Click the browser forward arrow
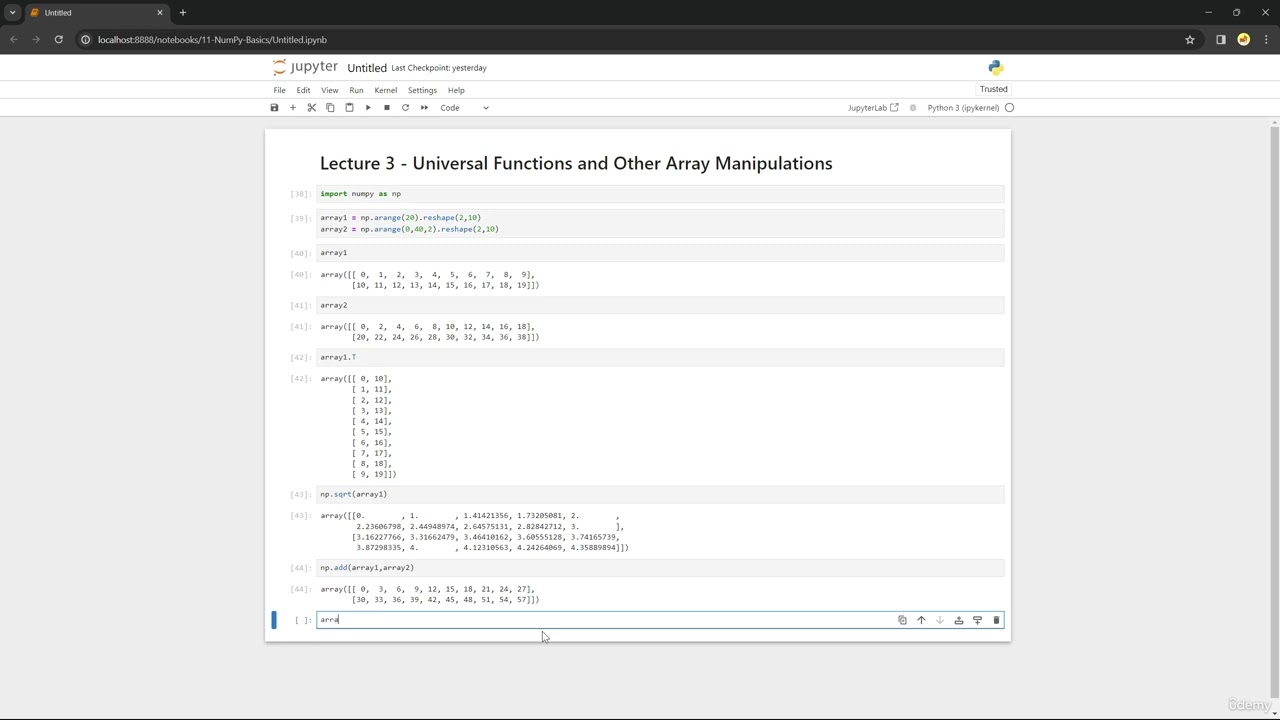 (36, 40)
